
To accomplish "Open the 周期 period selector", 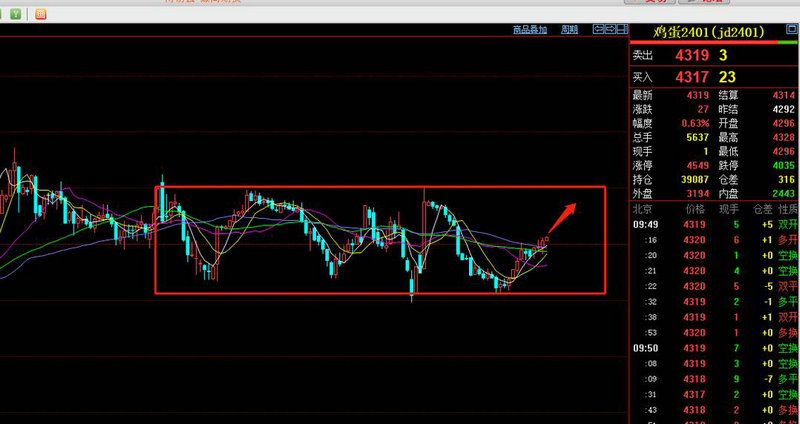I will click(x=569, y=30).
